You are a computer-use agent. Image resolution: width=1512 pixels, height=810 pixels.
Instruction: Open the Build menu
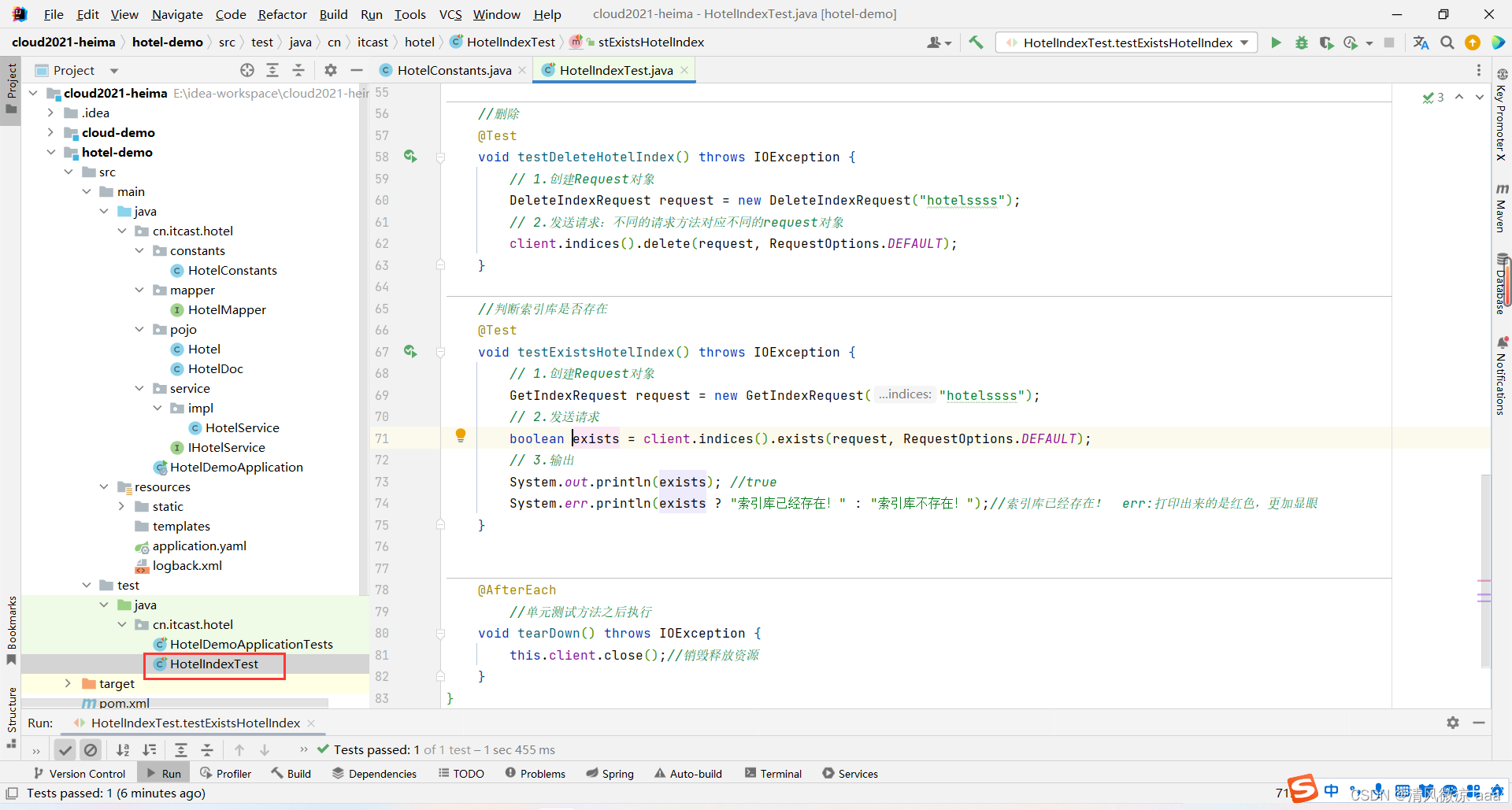(x=333, y=14)
